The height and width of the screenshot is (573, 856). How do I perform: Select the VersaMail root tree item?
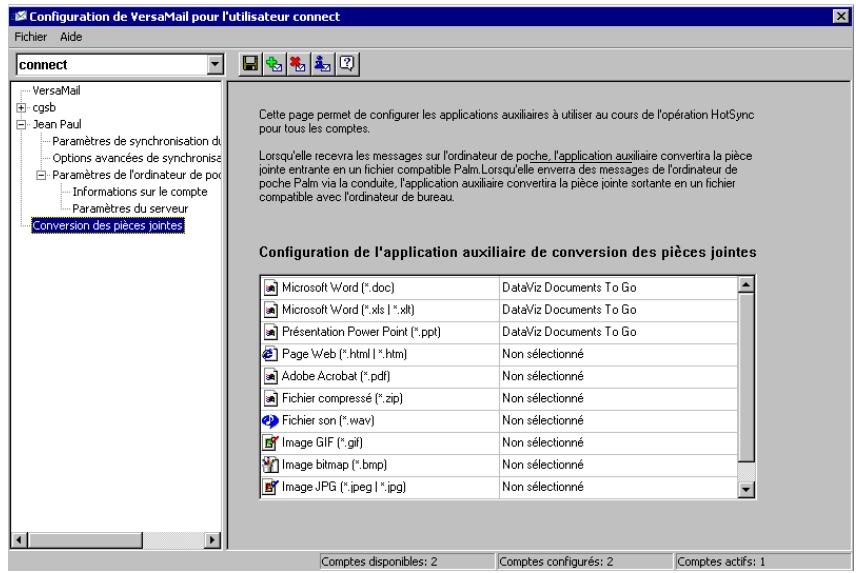(x=56, y=91)
